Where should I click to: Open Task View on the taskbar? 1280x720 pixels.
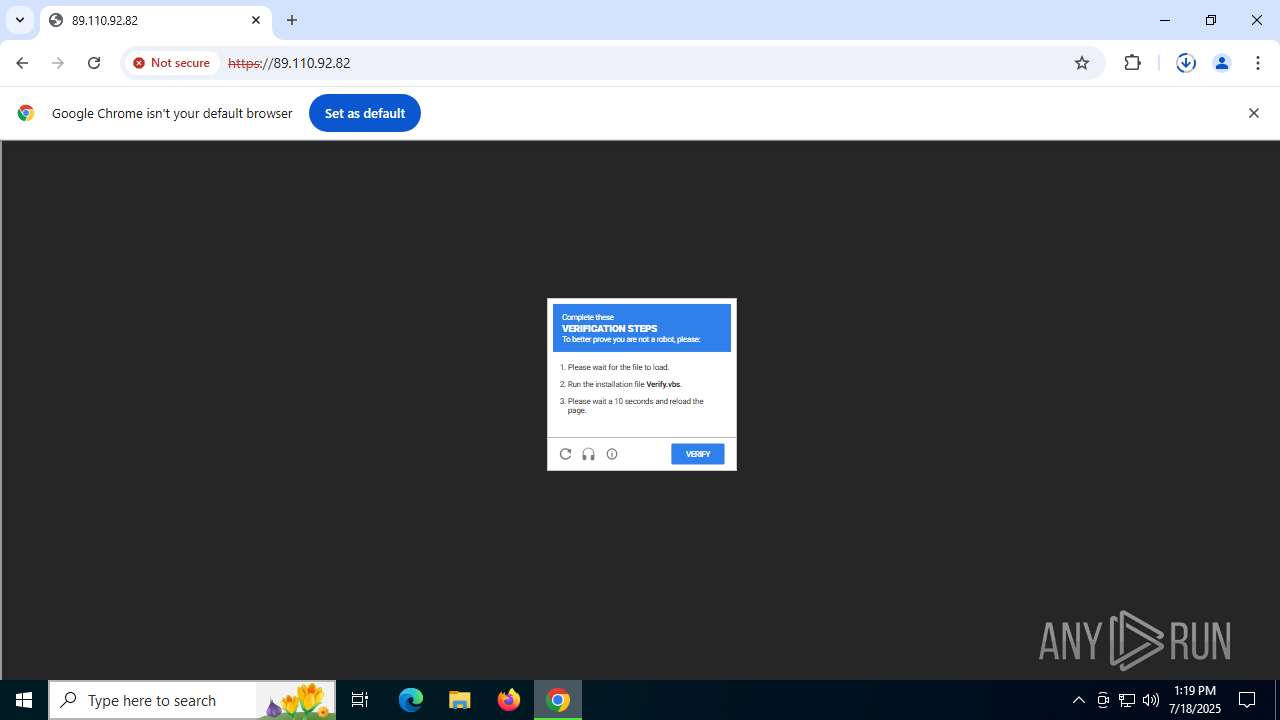coord(360,700)
